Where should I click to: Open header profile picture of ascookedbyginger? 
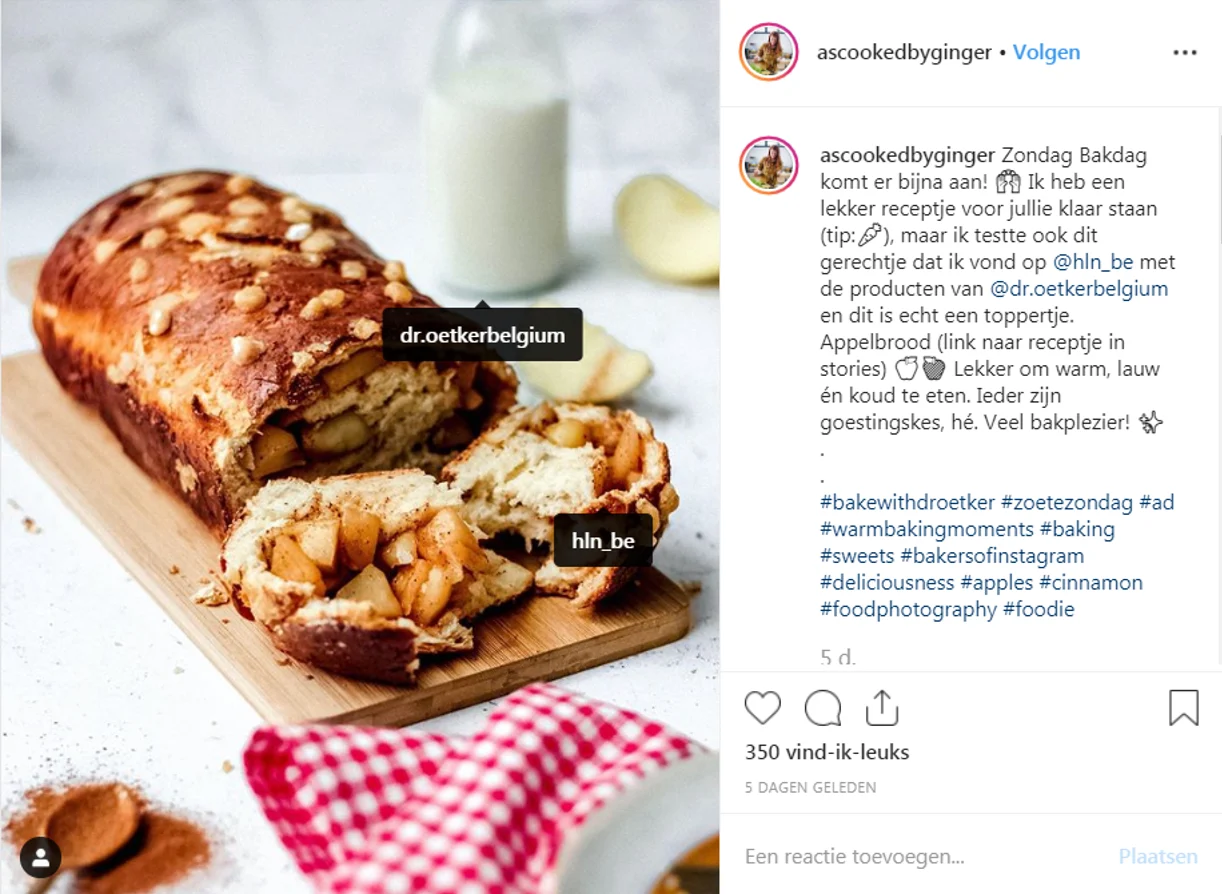coord(768,52)
